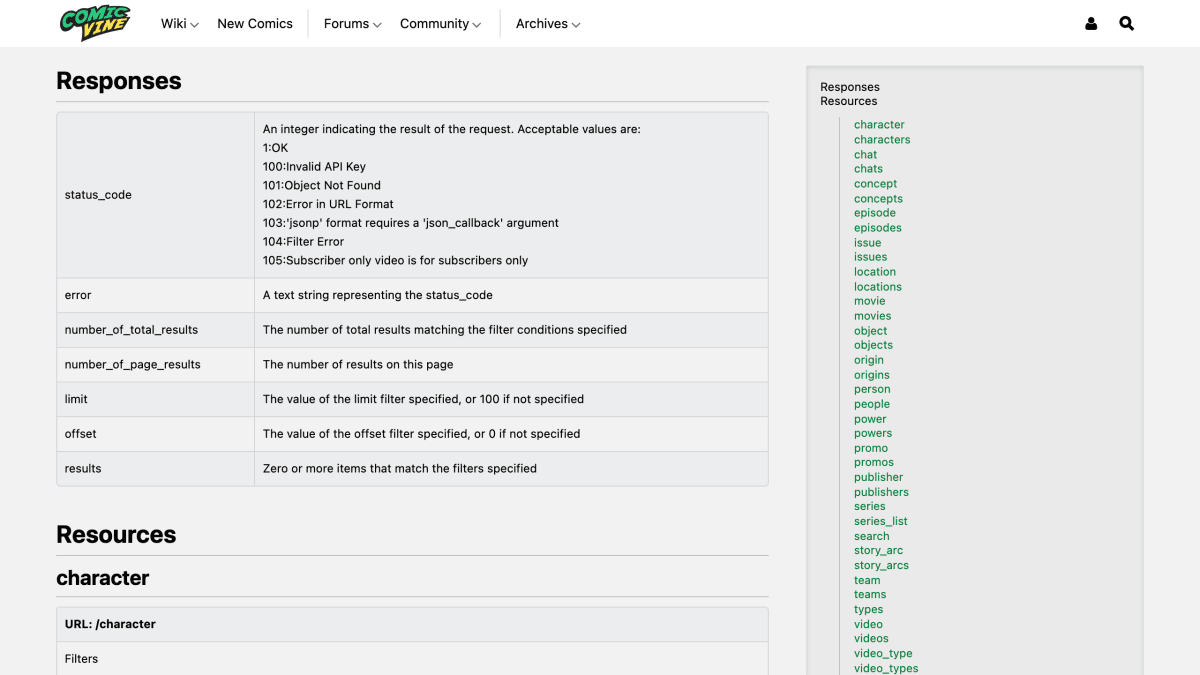The width and height of the screenshot is (1200, 675).
Task: Jump to story_arc in sidebar
Action: (x=878, y=551)
